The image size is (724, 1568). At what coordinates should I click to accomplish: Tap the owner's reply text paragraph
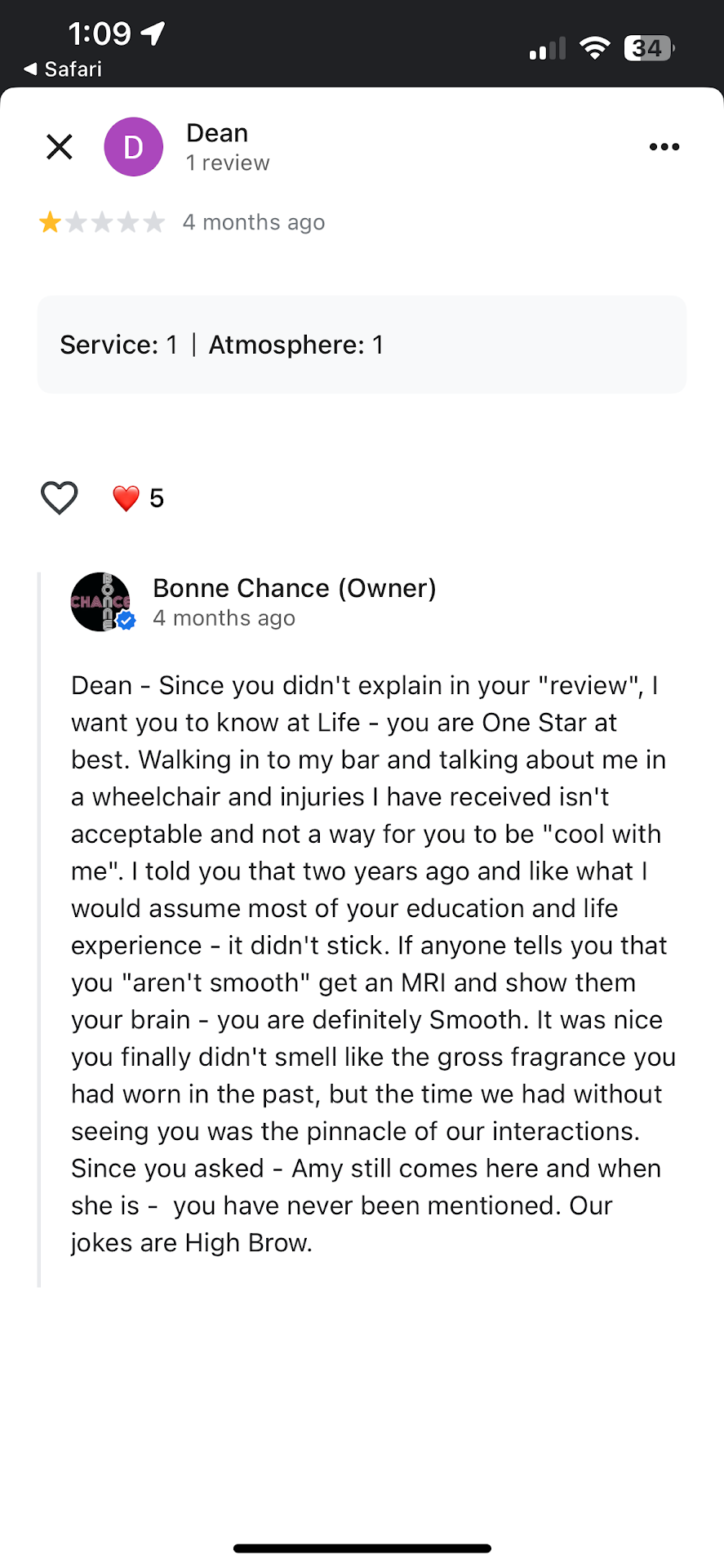click(x=367, y=964)
